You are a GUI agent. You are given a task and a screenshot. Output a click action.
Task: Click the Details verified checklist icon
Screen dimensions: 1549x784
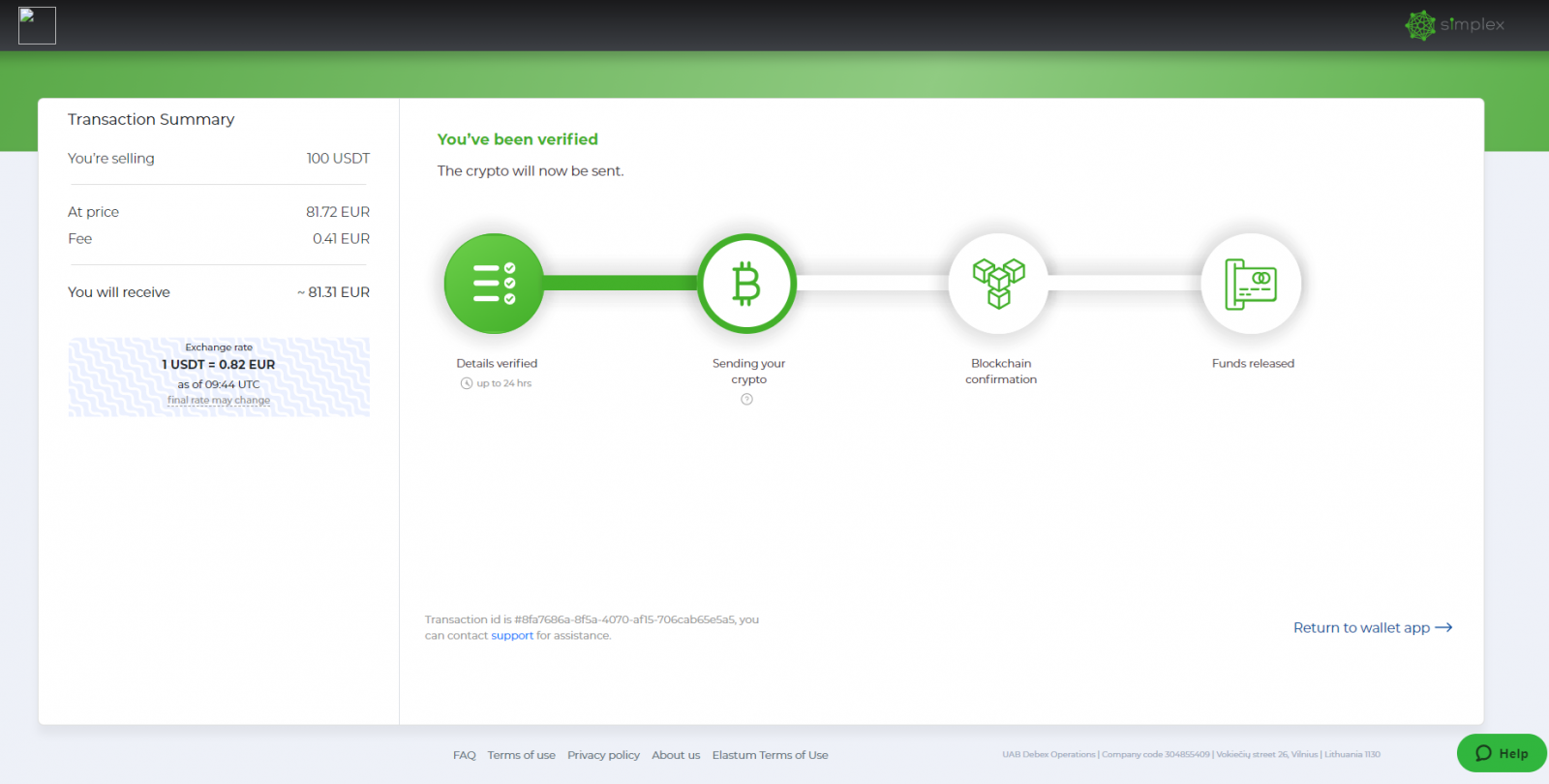click(x=494, y=284)
